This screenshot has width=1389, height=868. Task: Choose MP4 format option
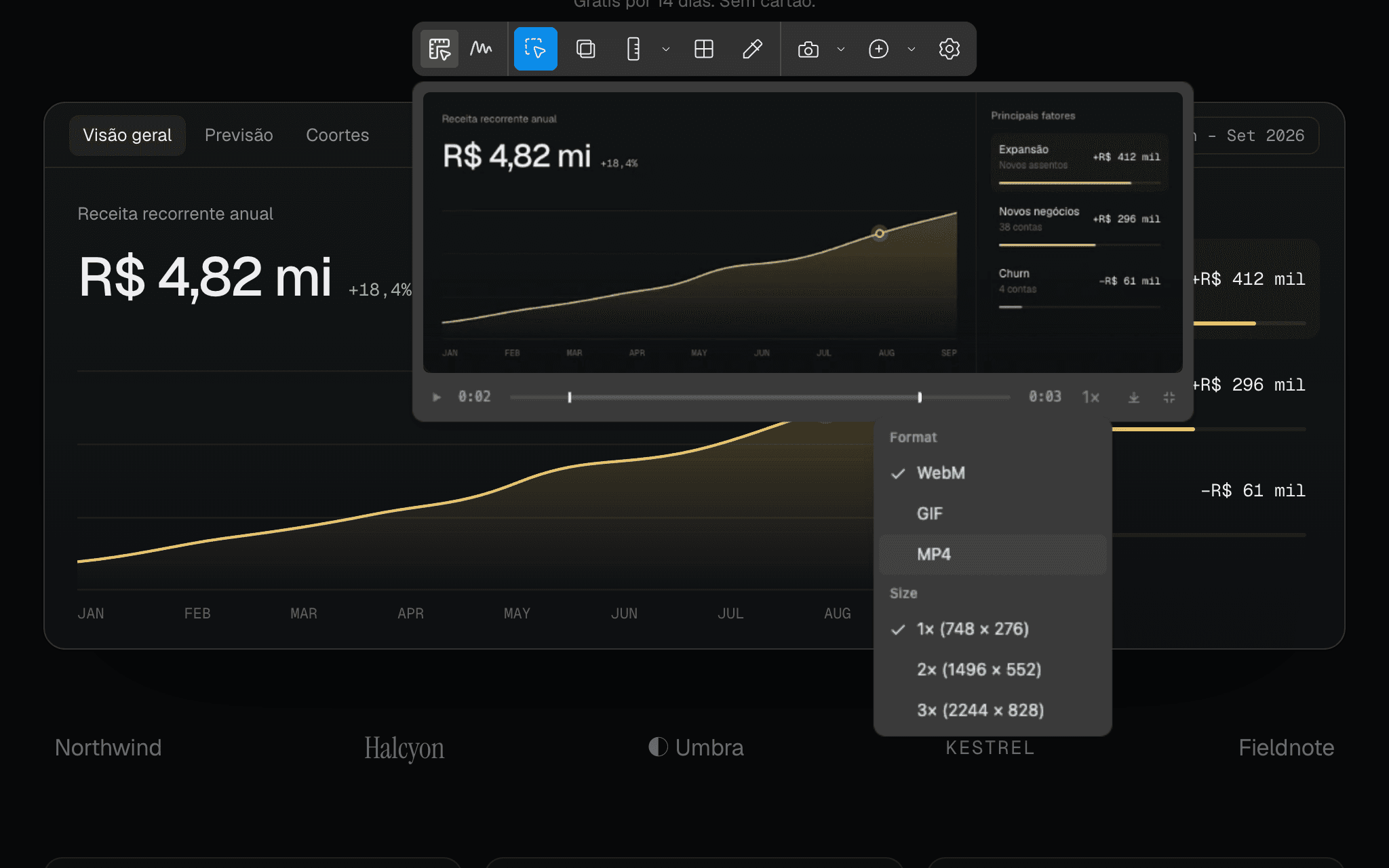point(992,554)
